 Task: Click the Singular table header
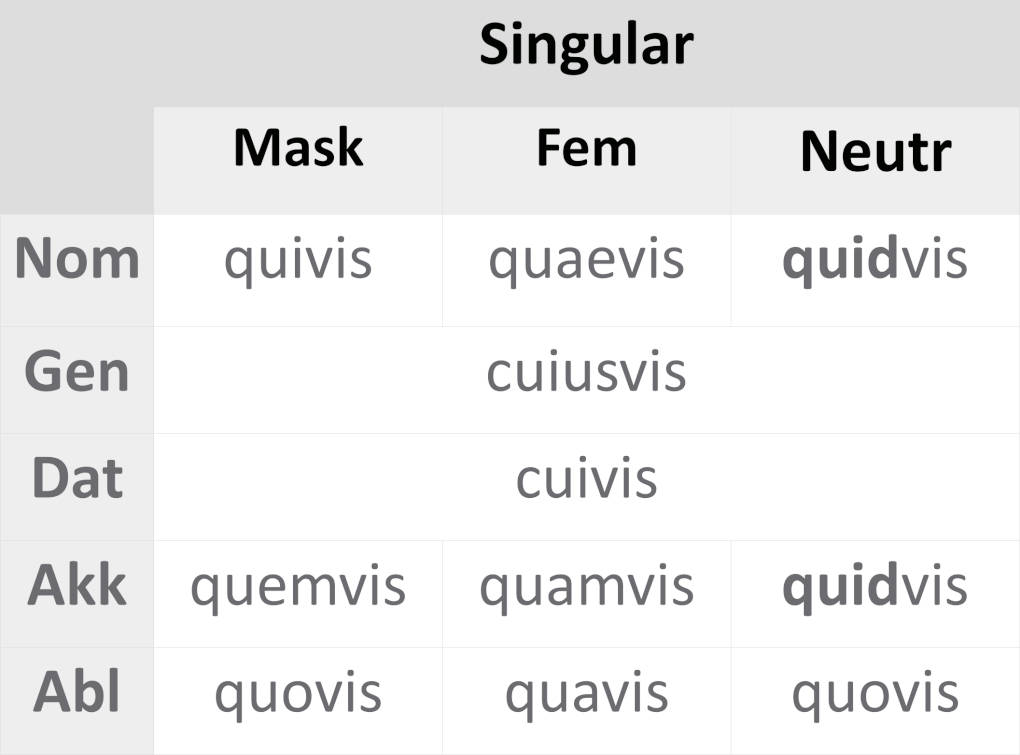click(585, 45)
